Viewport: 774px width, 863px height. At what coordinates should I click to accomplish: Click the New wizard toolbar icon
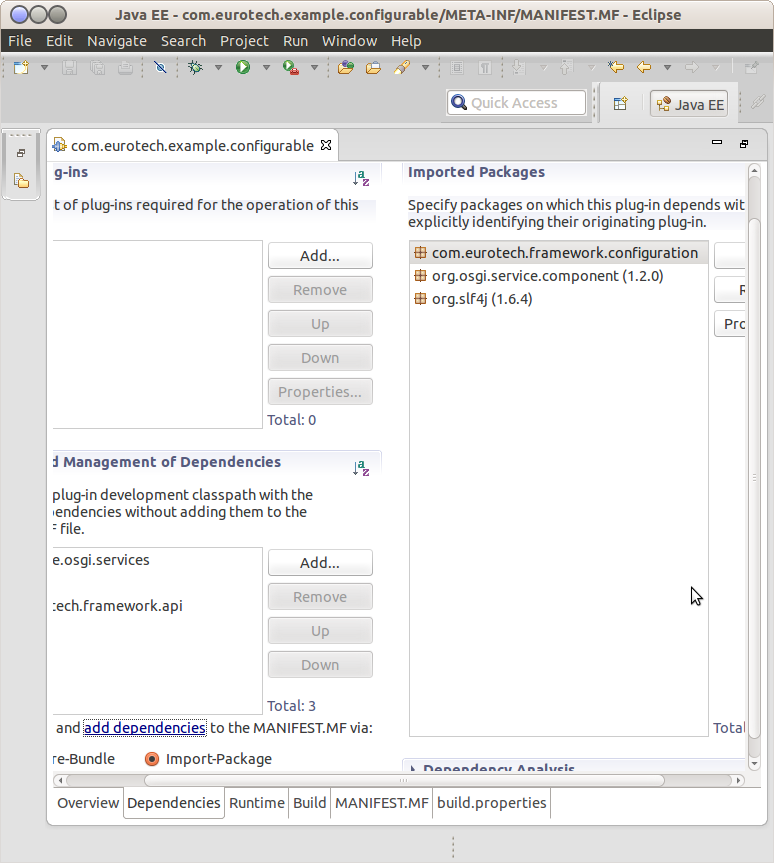[21, 68]
